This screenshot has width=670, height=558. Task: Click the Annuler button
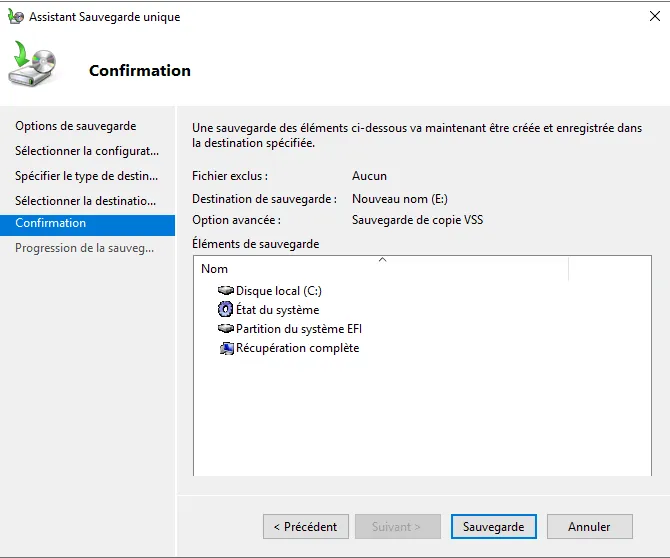tap(590, 526)
